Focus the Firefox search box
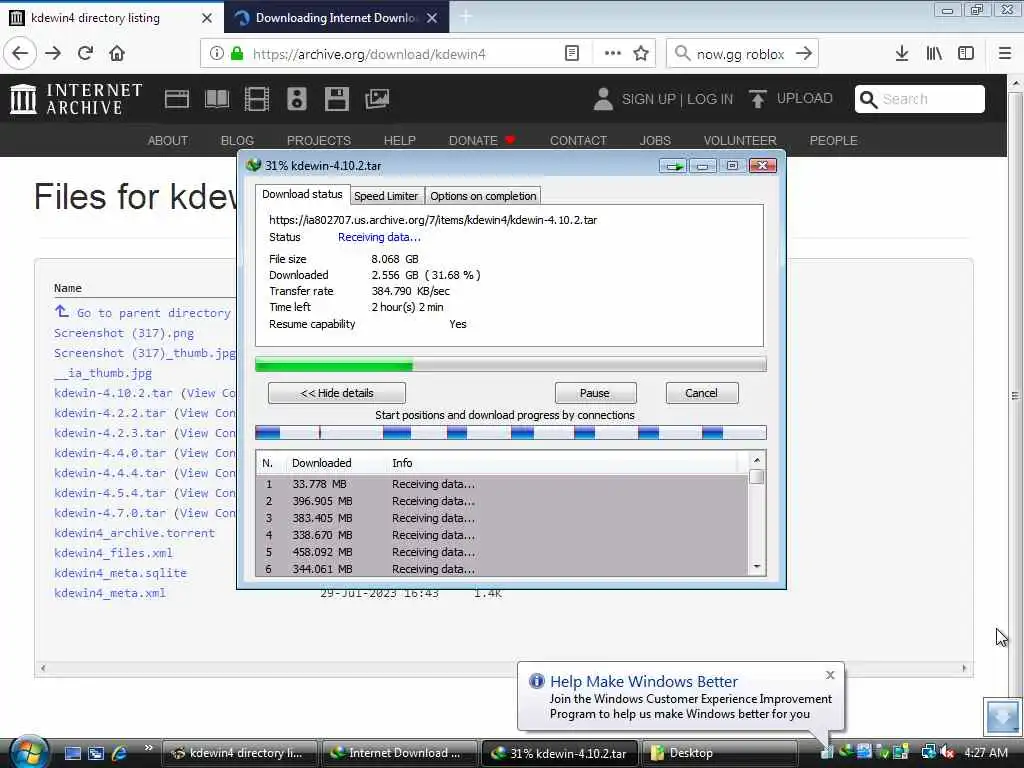 click(x=743, y=54)
